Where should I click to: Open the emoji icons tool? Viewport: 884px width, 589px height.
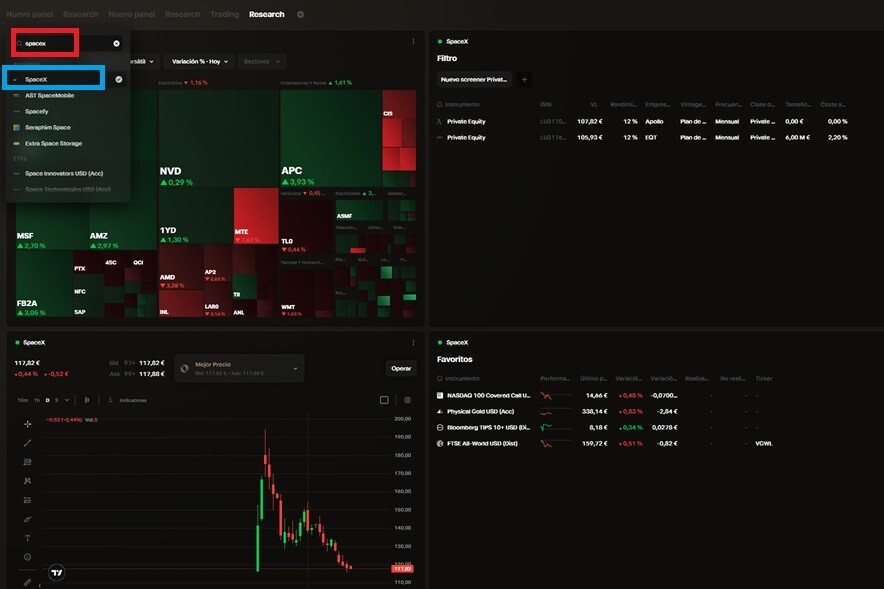click(28, 557)
